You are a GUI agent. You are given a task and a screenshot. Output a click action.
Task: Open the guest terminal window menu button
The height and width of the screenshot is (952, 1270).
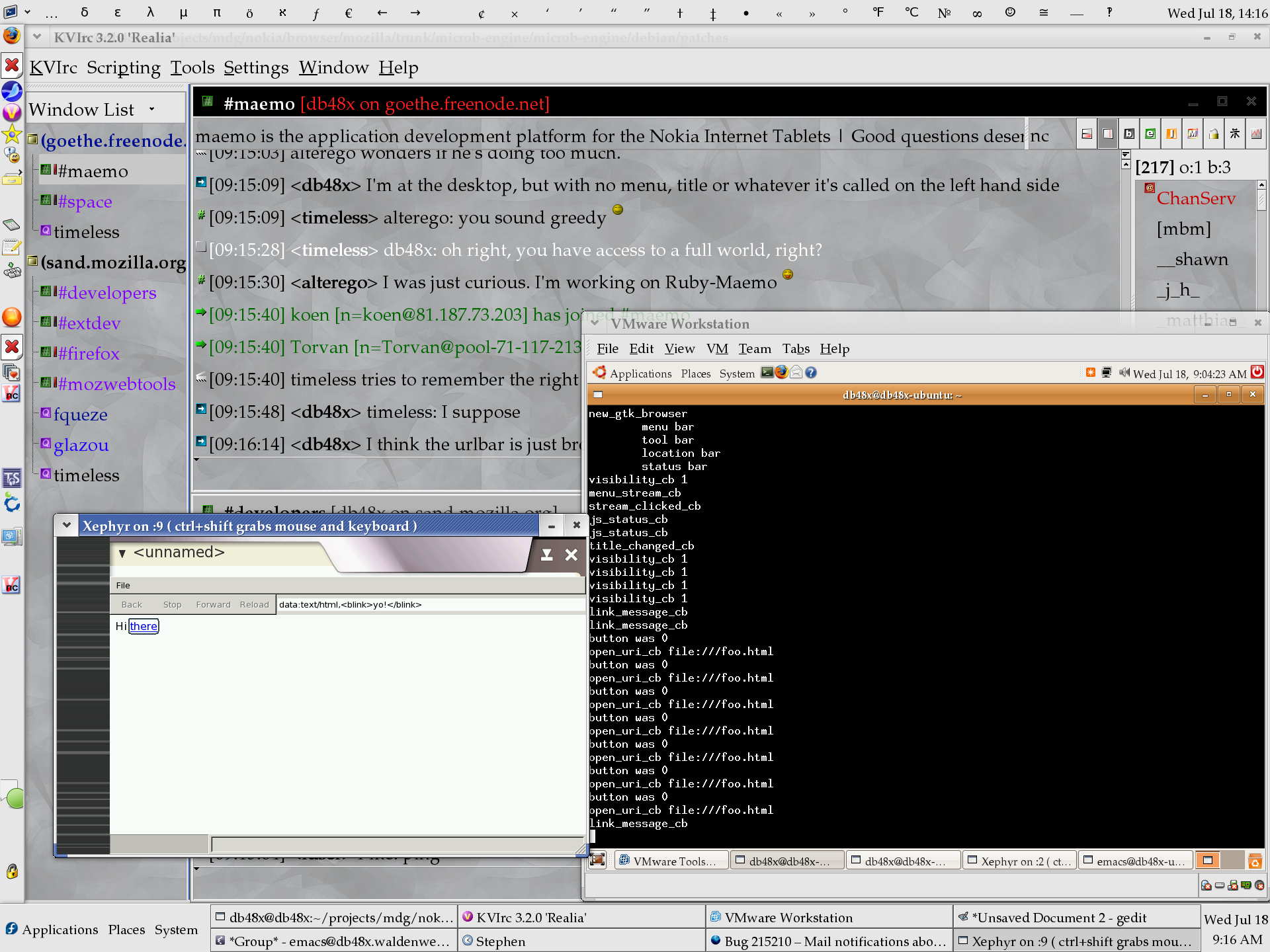coord(598,395)
